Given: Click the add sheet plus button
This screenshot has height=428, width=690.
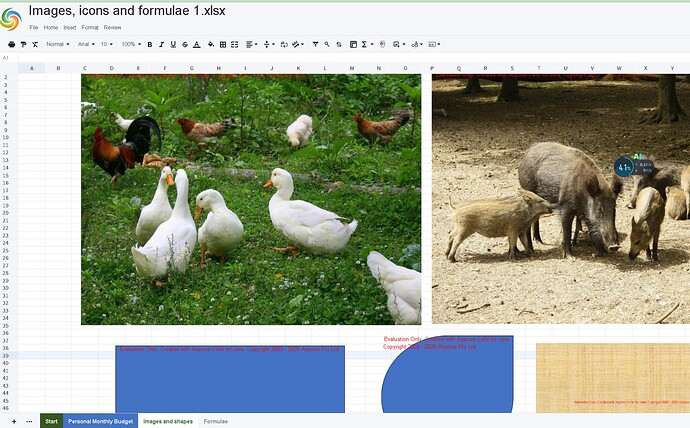Looking at the screenshot, I should (12, 421).
